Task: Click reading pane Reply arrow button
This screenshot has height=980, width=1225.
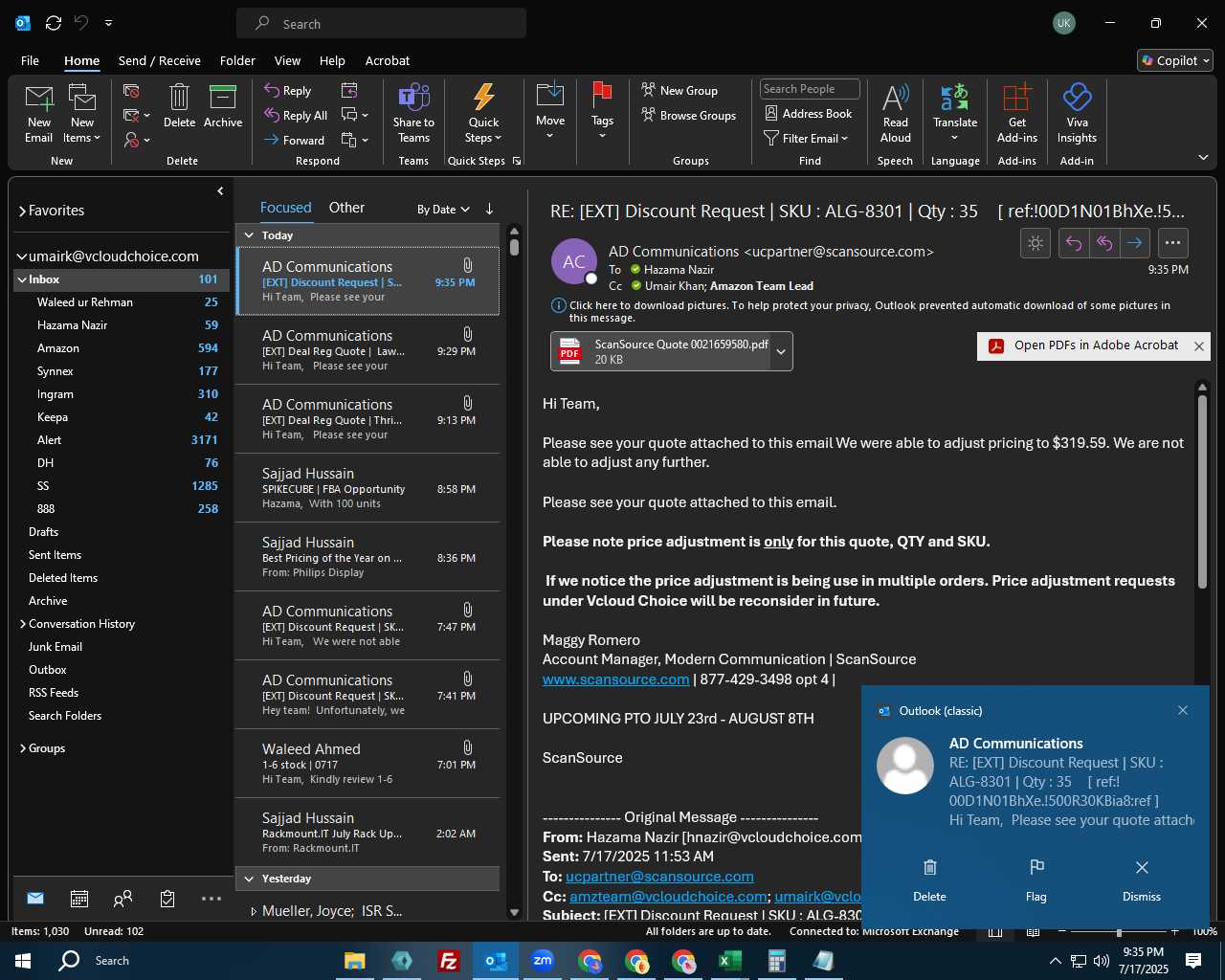Action: tap(1074, 243)
